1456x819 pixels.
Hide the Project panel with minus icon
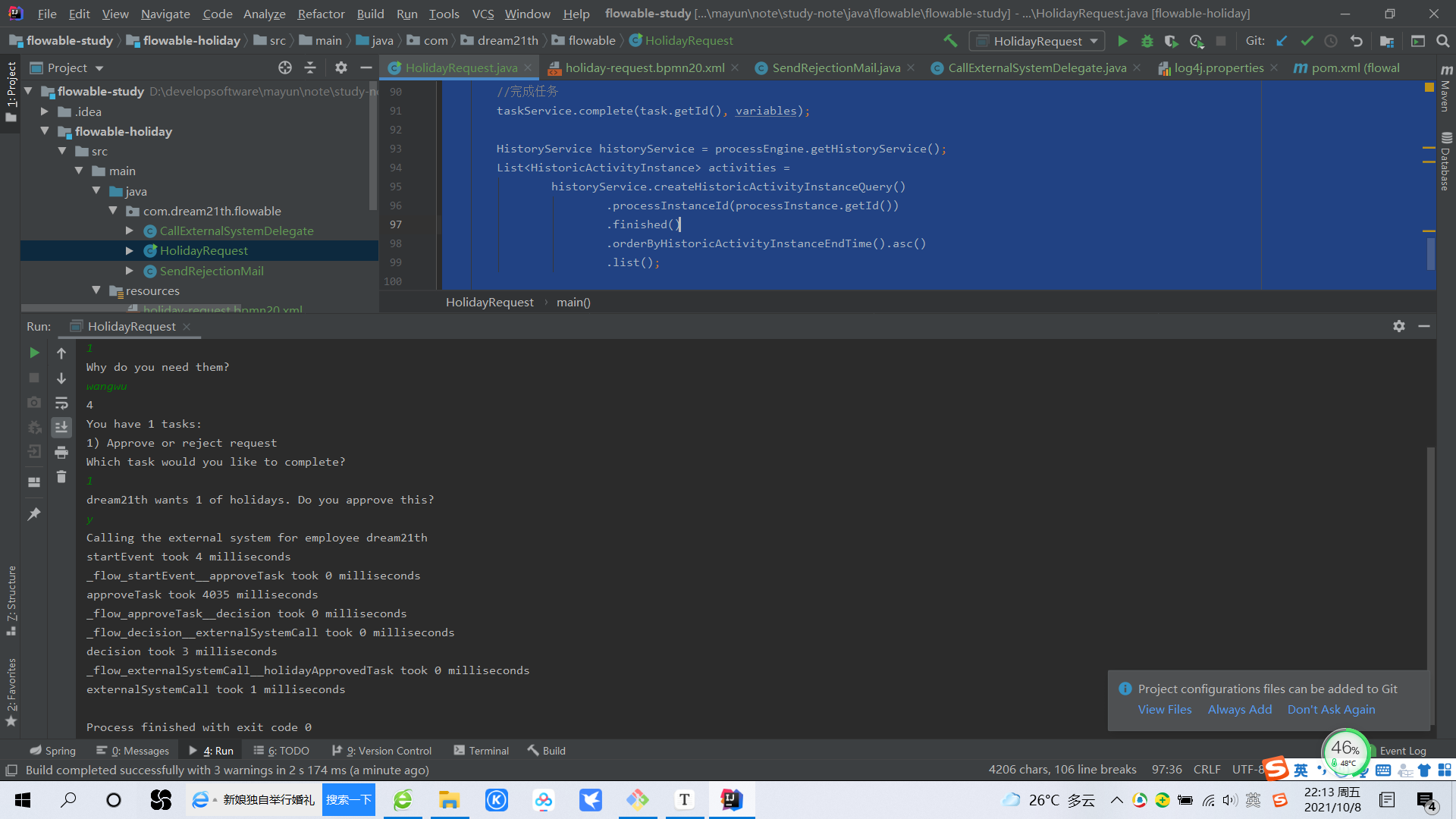coord(366,67)
